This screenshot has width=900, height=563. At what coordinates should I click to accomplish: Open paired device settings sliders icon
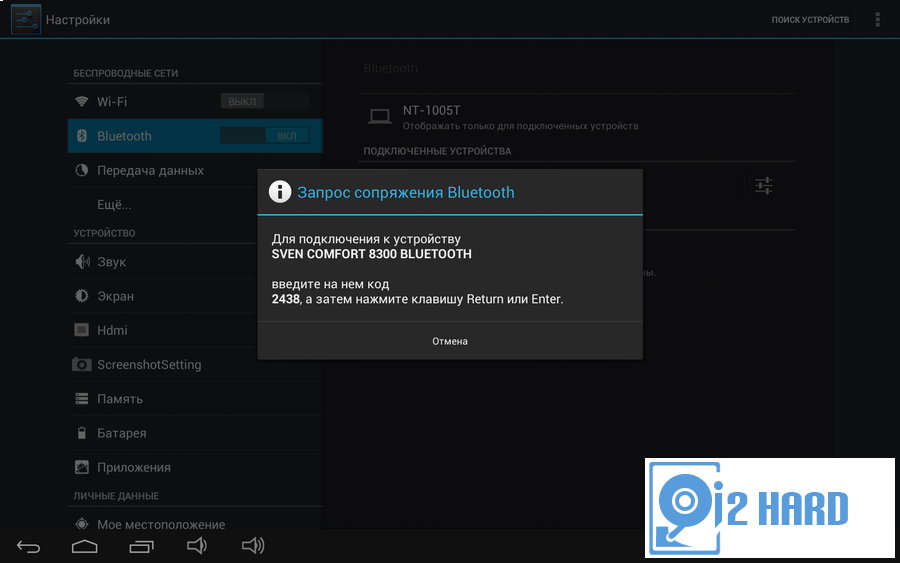(x=763, y=186)
